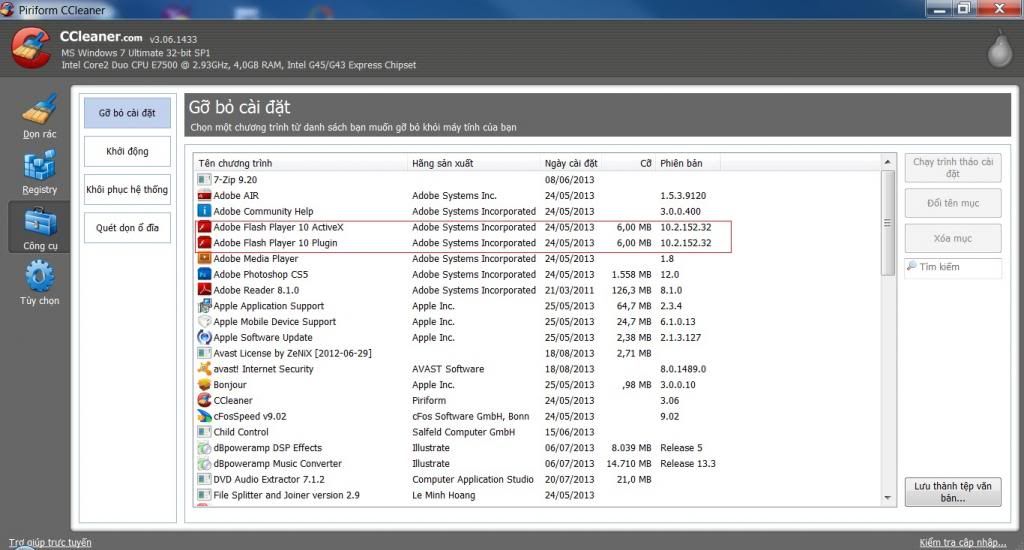Image resolution: width=1024 pixels, height=550 pixels.
Task: Open the Tùy chọn options section
Action: point(39,283)
